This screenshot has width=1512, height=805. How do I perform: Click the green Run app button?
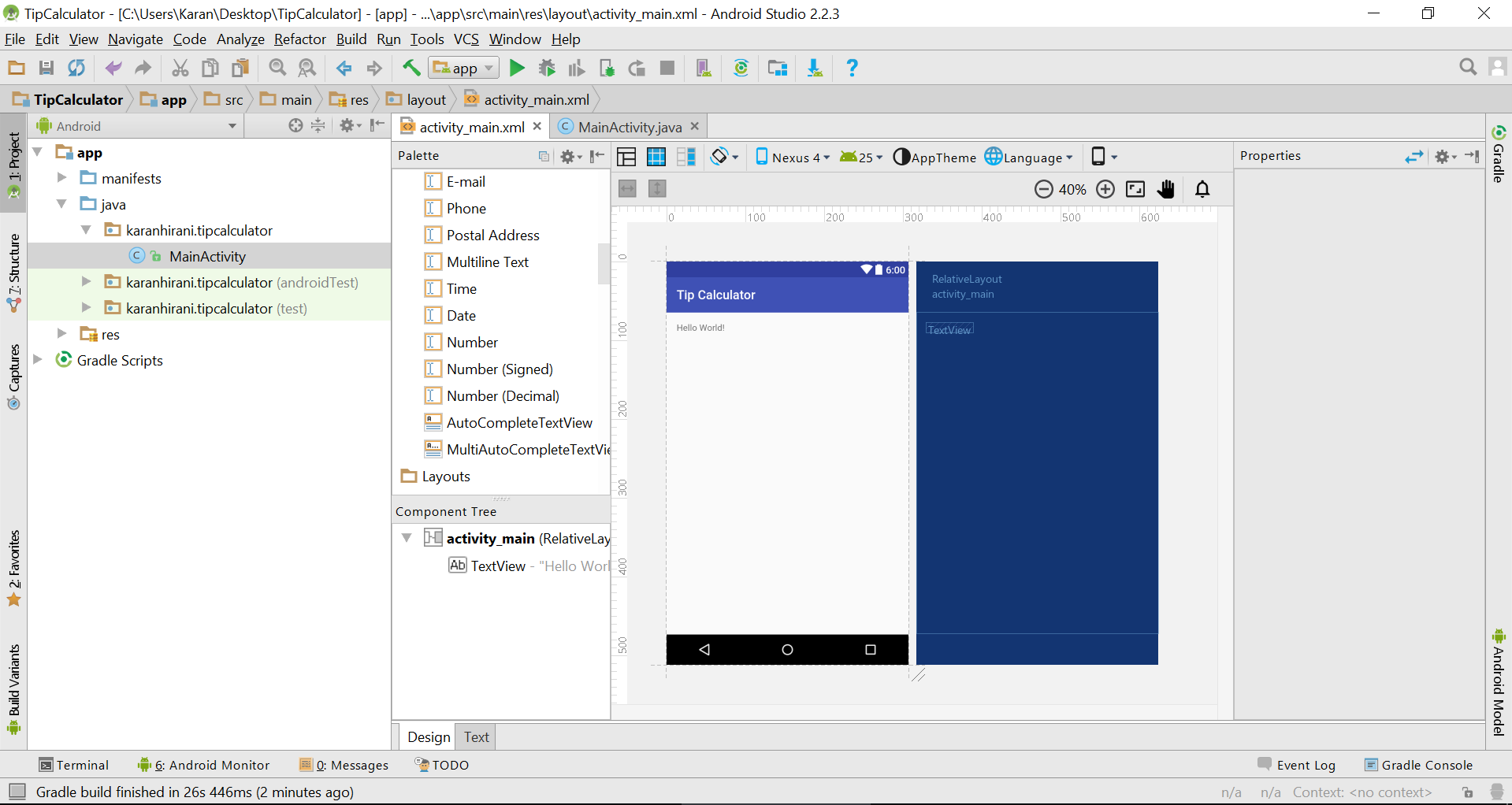point(517,69)
